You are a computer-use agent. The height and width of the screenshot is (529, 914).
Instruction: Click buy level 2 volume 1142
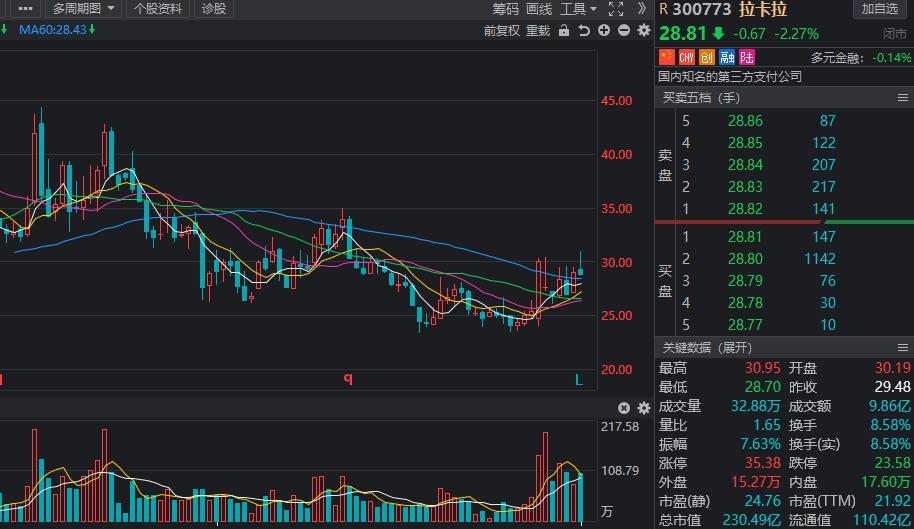[x=820, y=259]
